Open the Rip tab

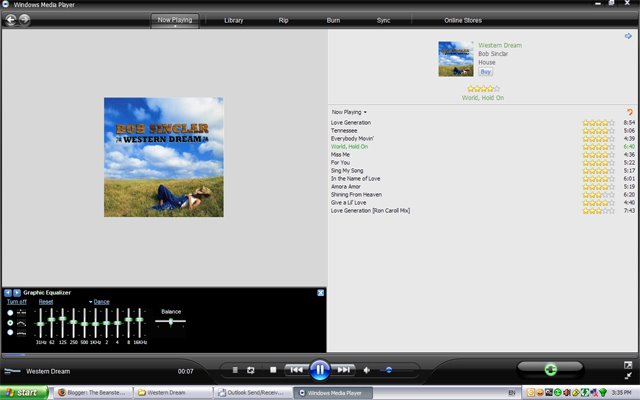(283, 20)
